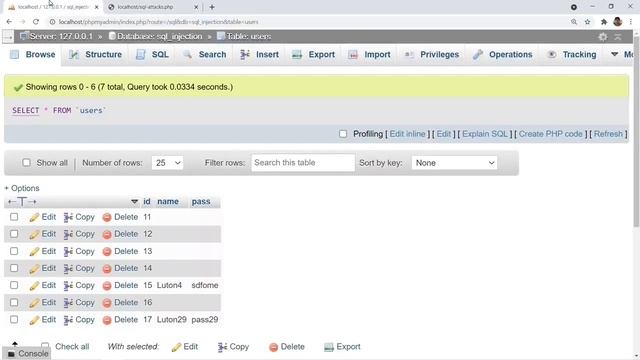This screenshot has height=360, width=640.
Task: Select the checkbox for row 17
Action: 14,320
